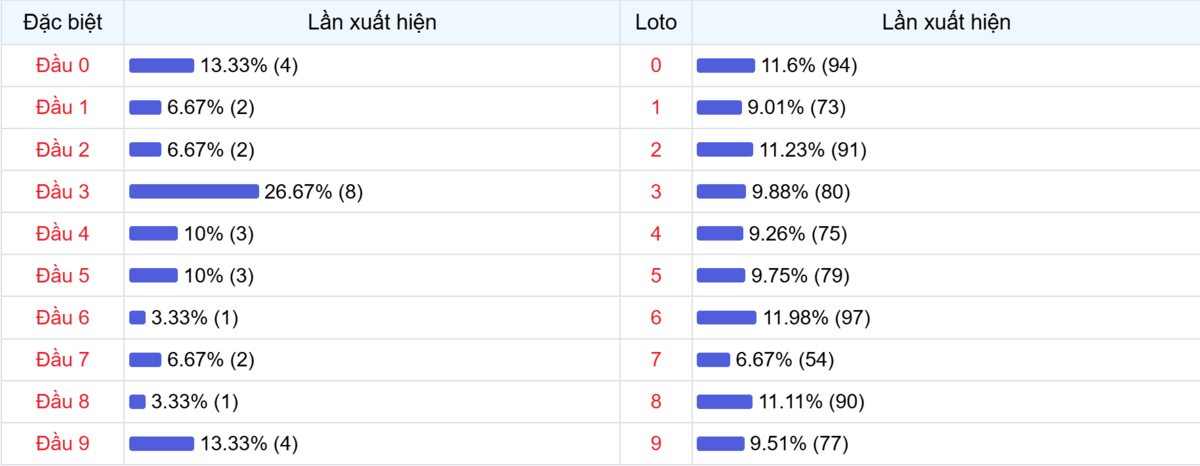Screen dimensions: 1200x466
Task: Click the 11.11% (90) value text
Action: coord(811,402)
